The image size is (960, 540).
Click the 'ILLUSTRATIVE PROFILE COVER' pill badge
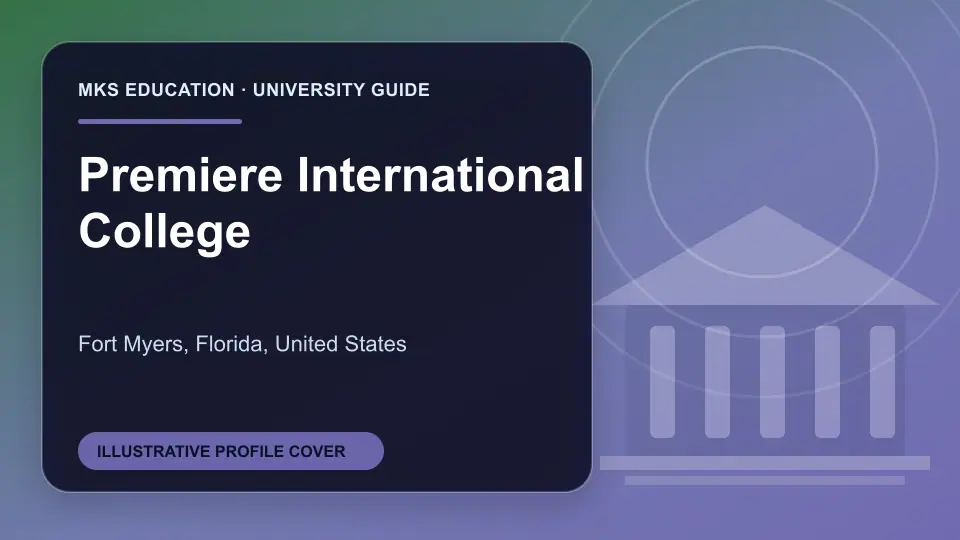pyautogui.click(x=231, y=451)
